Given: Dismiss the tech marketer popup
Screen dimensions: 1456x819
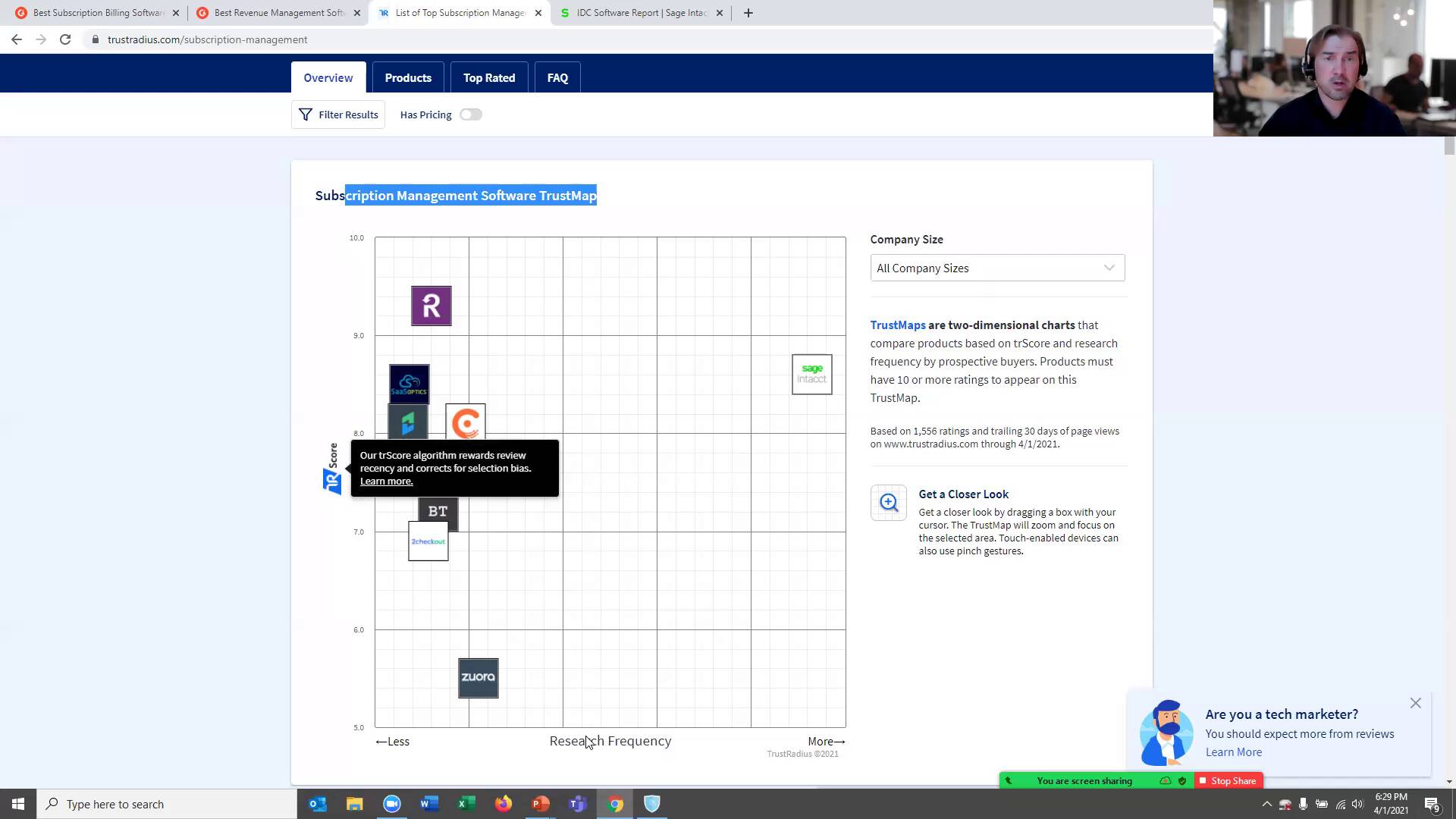Looking at the screenshot, I should click(1415, 703).
